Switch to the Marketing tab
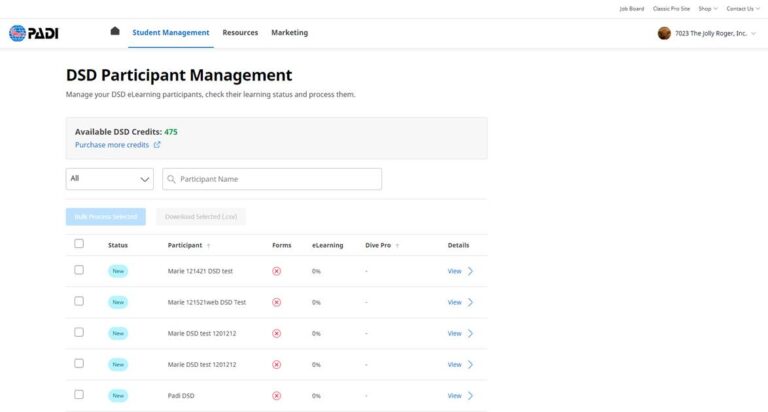The height and width of the screenshot is (412, 768). coord(290,33)
